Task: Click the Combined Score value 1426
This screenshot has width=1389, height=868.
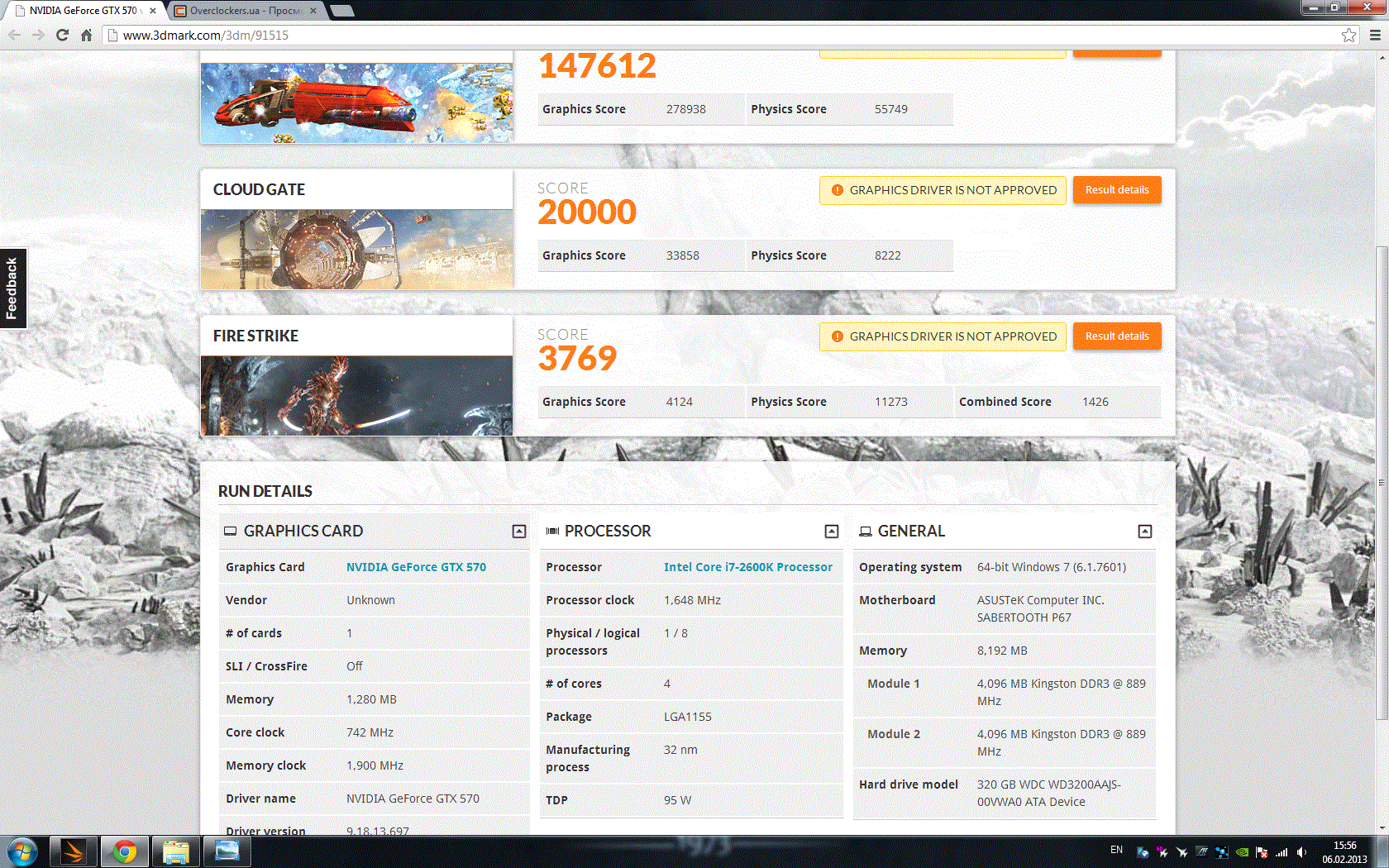Action: pos(1095,402)
